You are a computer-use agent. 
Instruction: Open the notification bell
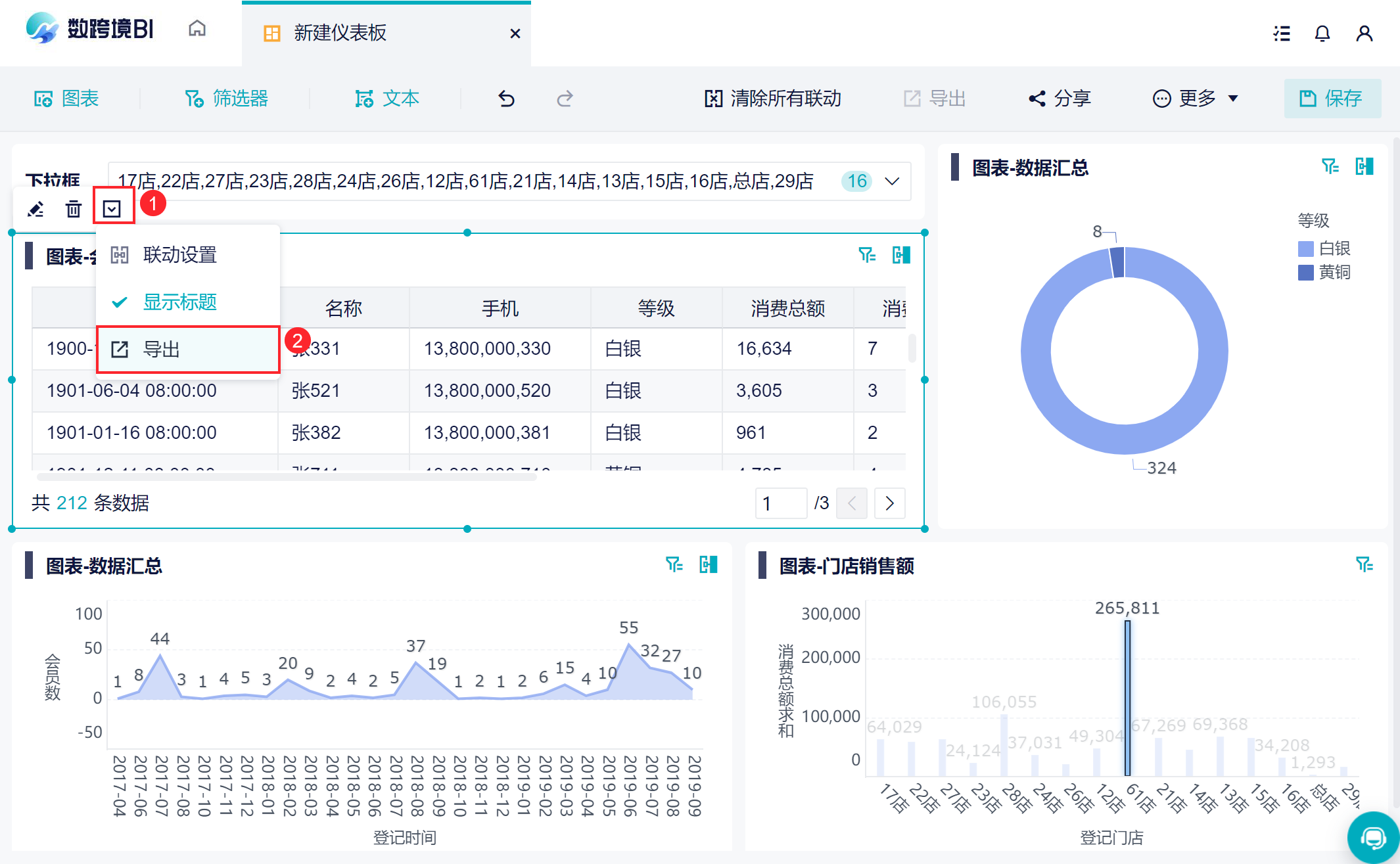click(x=1322, y=33)
